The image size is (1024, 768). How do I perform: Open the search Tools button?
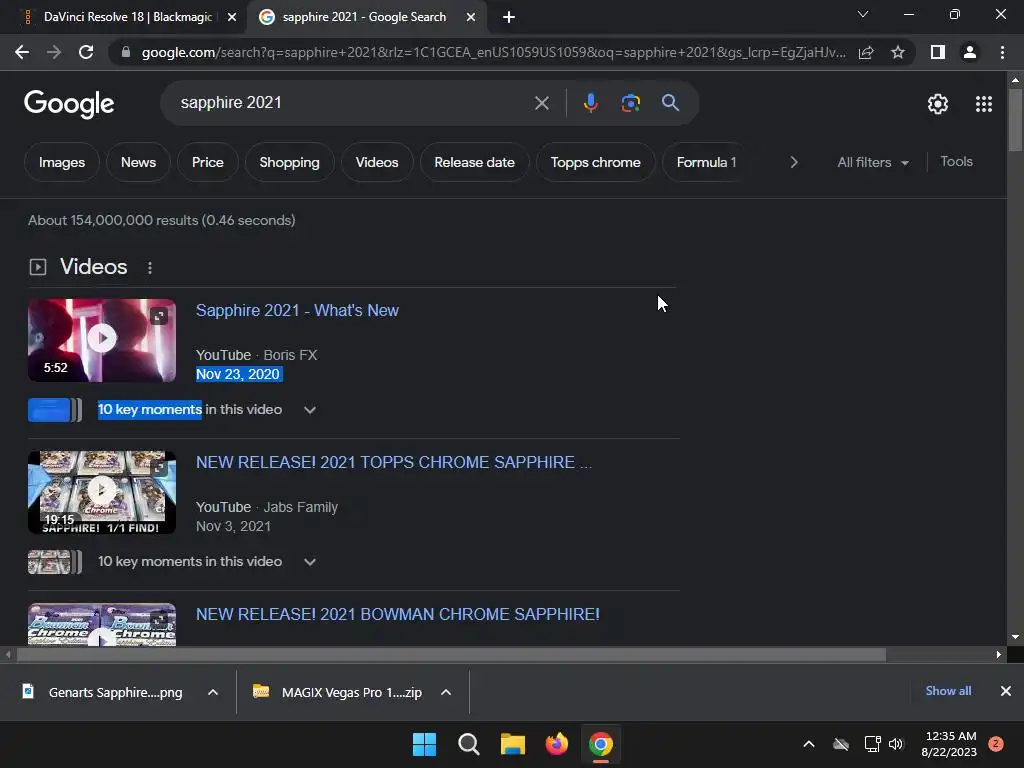click(x=956, y=161)
